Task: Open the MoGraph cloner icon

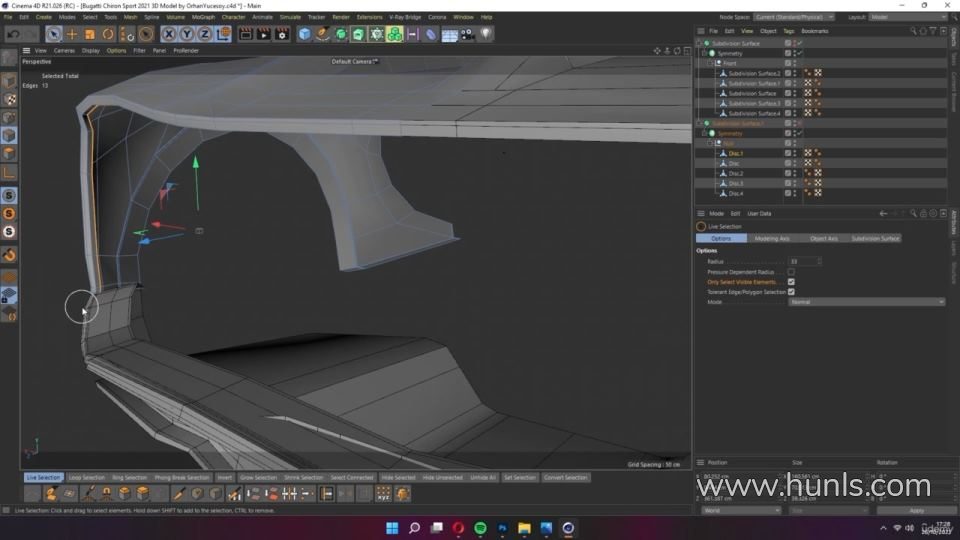Action: click(x=395, y=34)
